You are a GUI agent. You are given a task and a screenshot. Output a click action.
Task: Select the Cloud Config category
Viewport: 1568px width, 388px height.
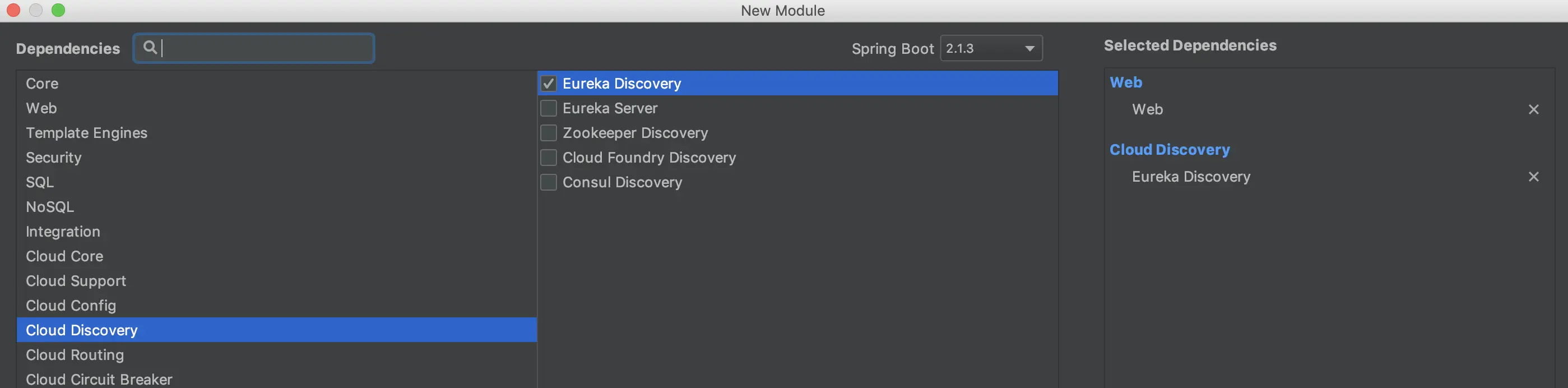[x=276, y=305]
